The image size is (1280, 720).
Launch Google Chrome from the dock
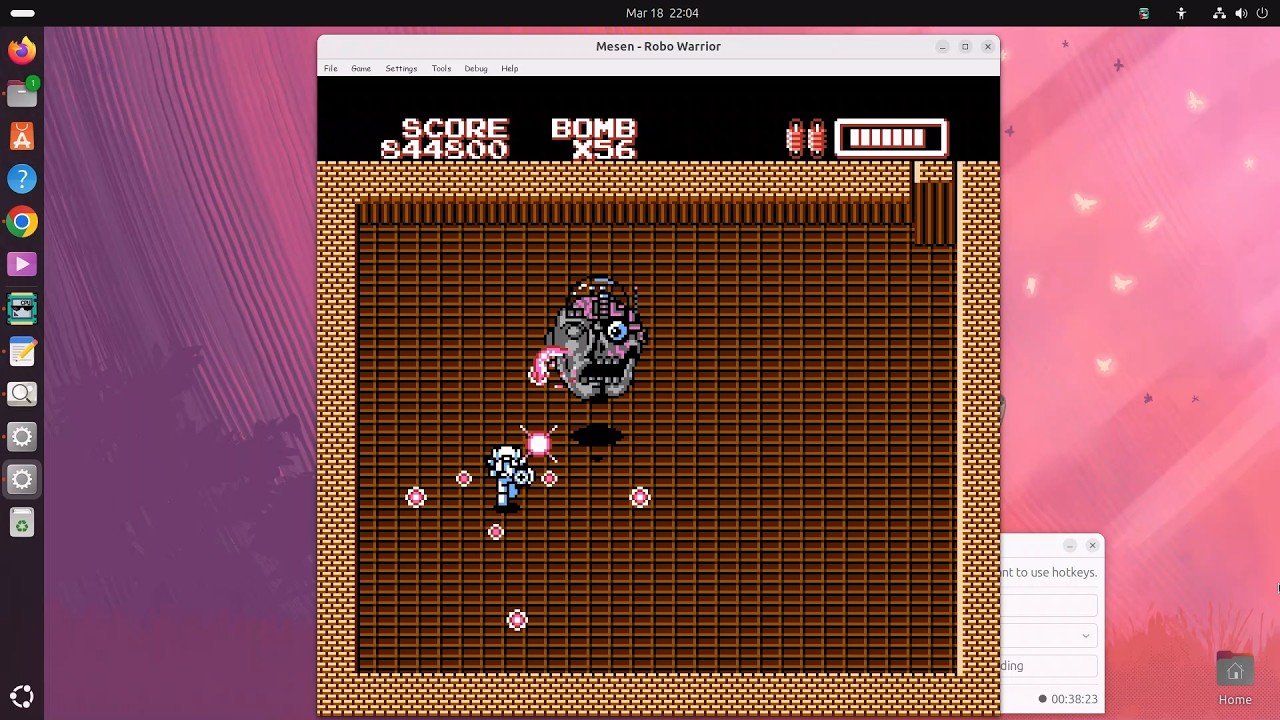pos(22,222)
